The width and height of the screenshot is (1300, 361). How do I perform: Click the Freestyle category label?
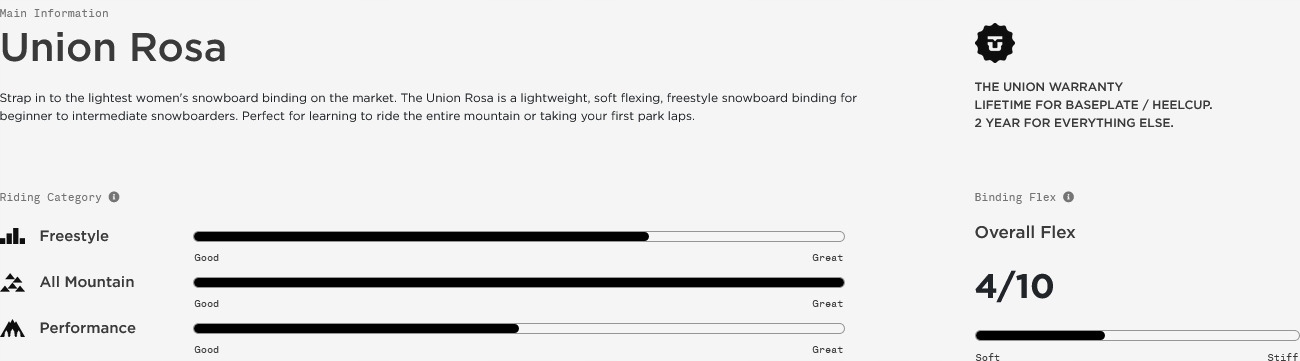(74, 236)
